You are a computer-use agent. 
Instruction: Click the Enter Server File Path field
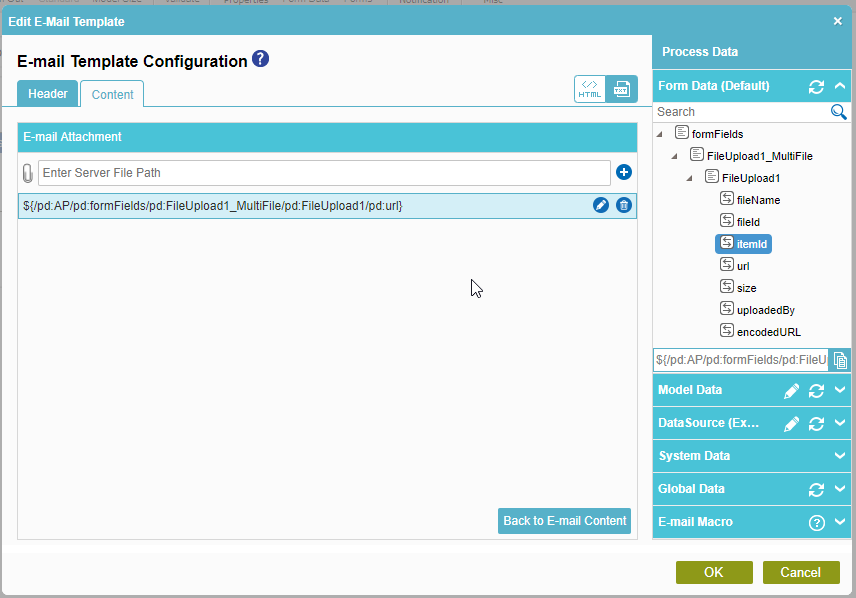click(324, 173)
